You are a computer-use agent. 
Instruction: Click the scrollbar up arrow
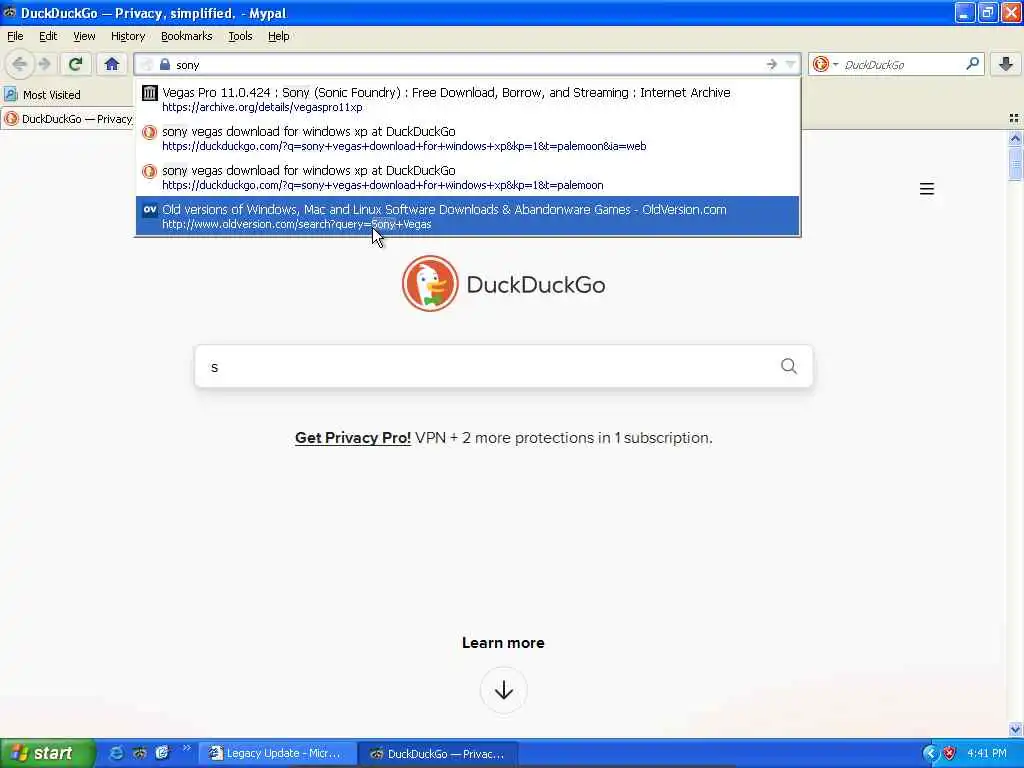(1015, 138)
